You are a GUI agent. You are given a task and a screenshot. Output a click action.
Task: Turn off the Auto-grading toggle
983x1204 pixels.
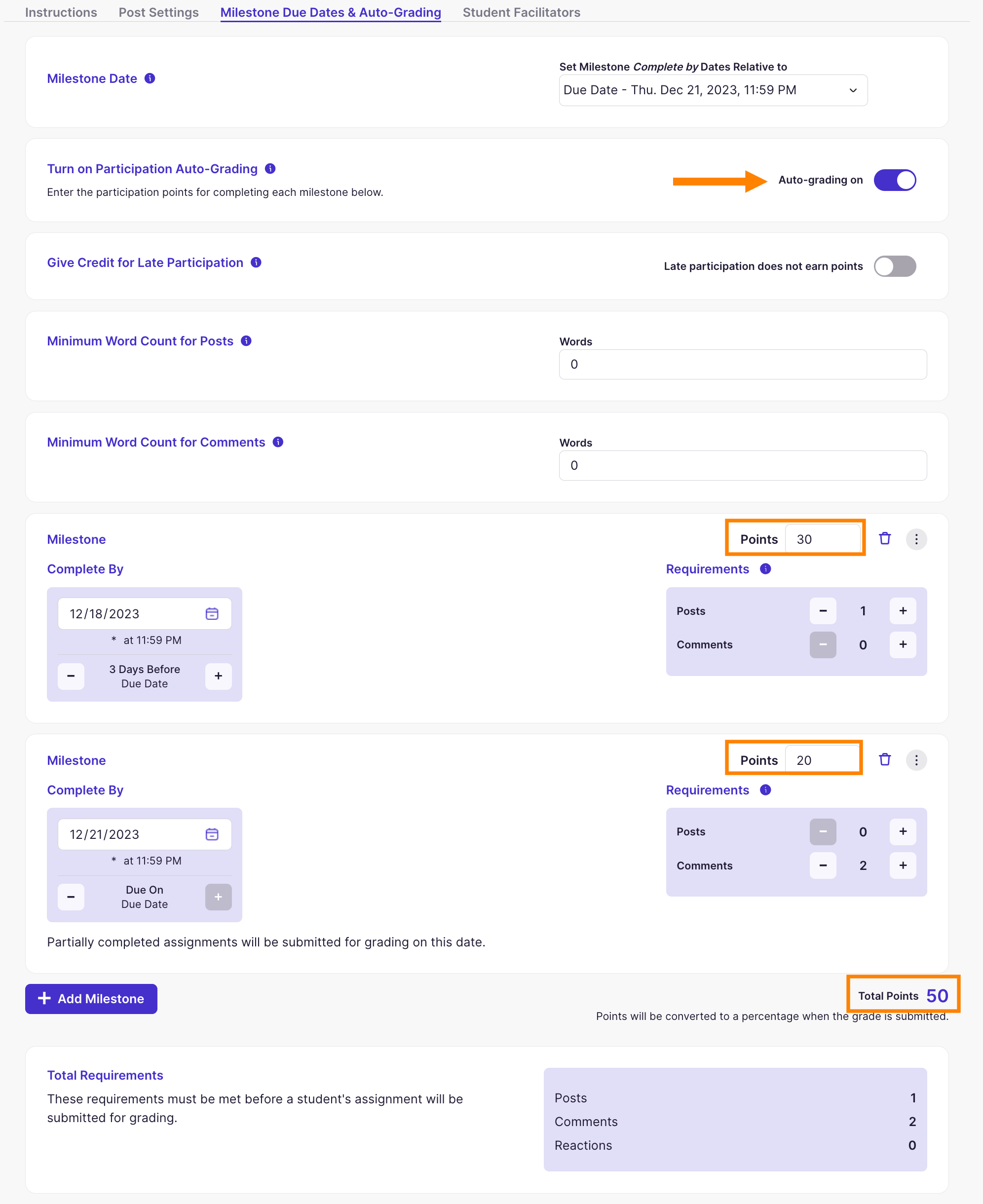[895, 180]
